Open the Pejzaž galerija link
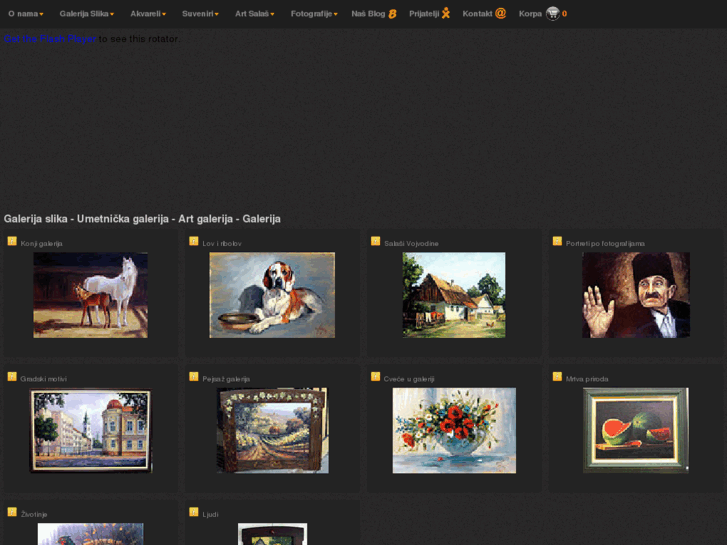The height and width of the screenshot is (545, 727). 226,379
